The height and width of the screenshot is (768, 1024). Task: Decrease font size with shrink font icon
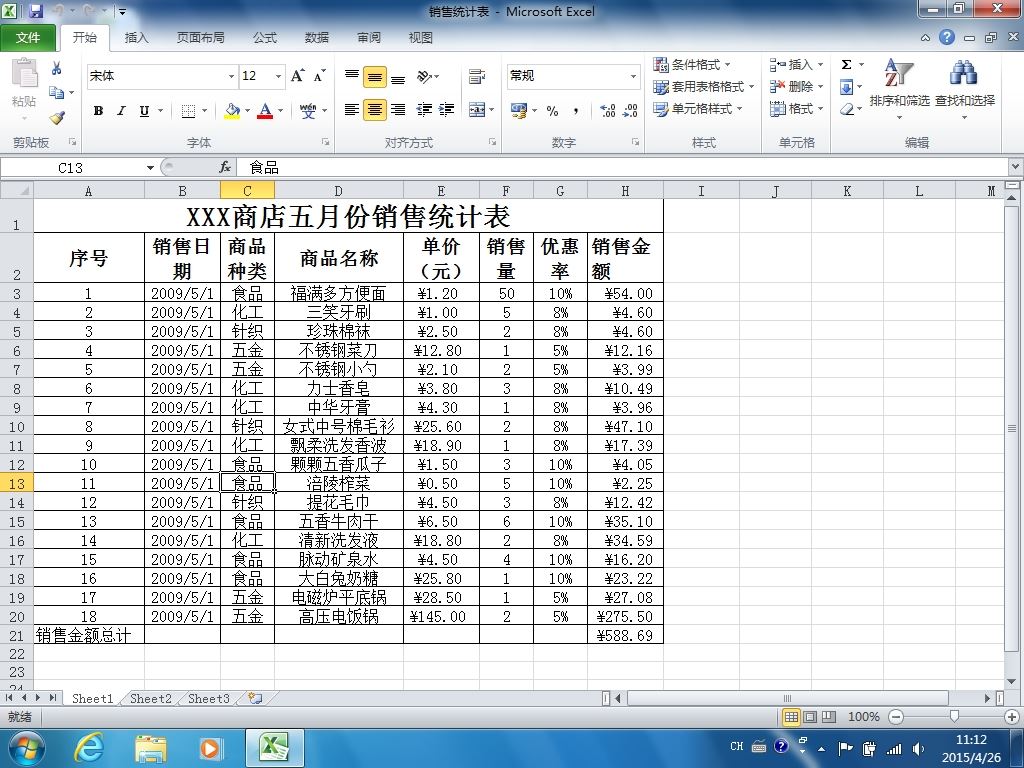click(319, 76)
